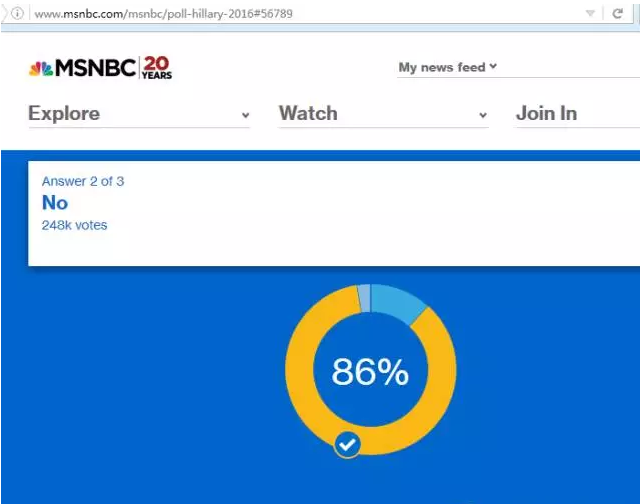This screenshot has width=640, height=504.
Task: Open the Watch menu
Action: pos(308,113)
